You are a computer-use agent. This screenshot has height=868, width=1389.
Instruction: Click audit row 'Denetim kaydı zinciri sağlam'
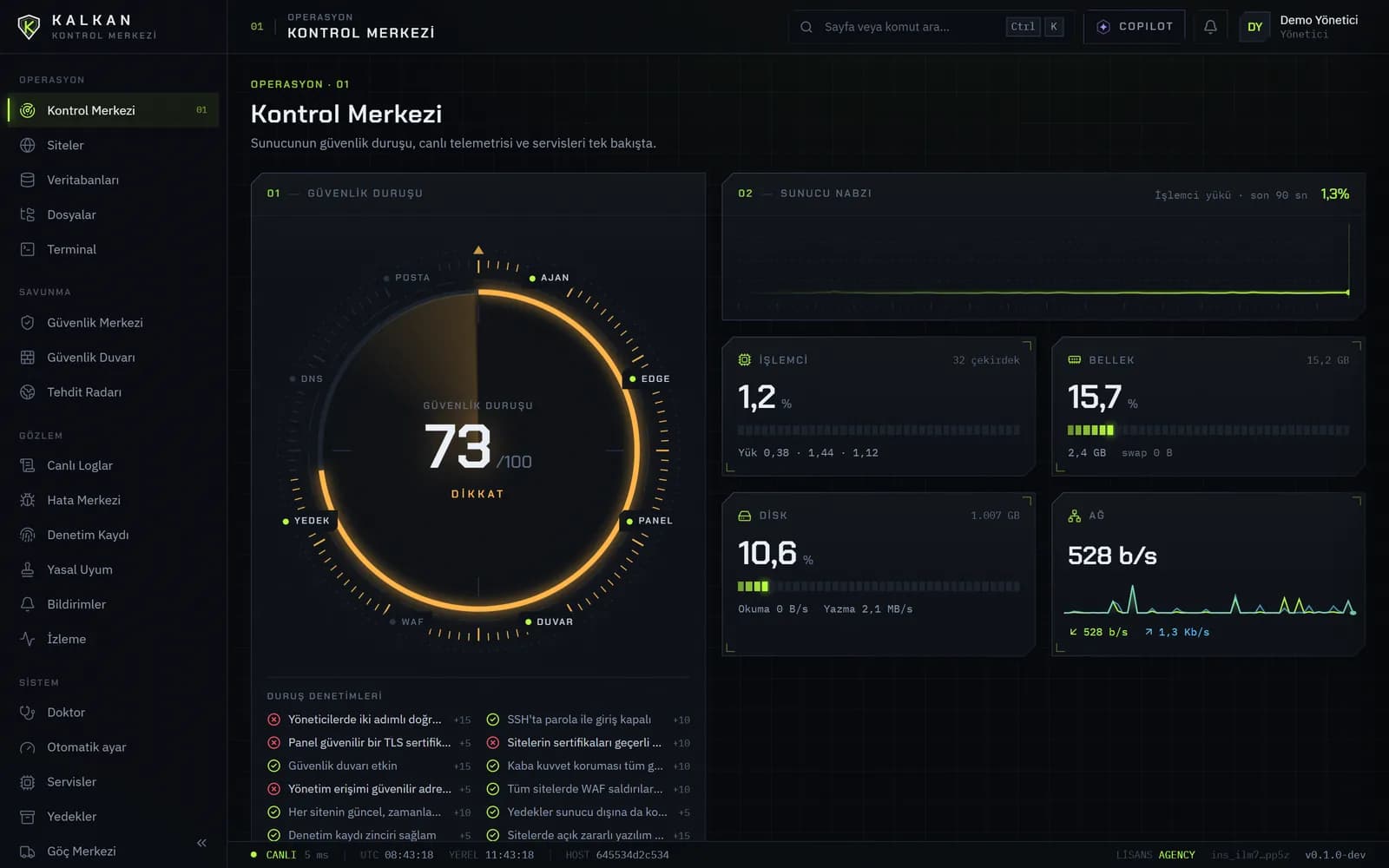click(368, 835)
